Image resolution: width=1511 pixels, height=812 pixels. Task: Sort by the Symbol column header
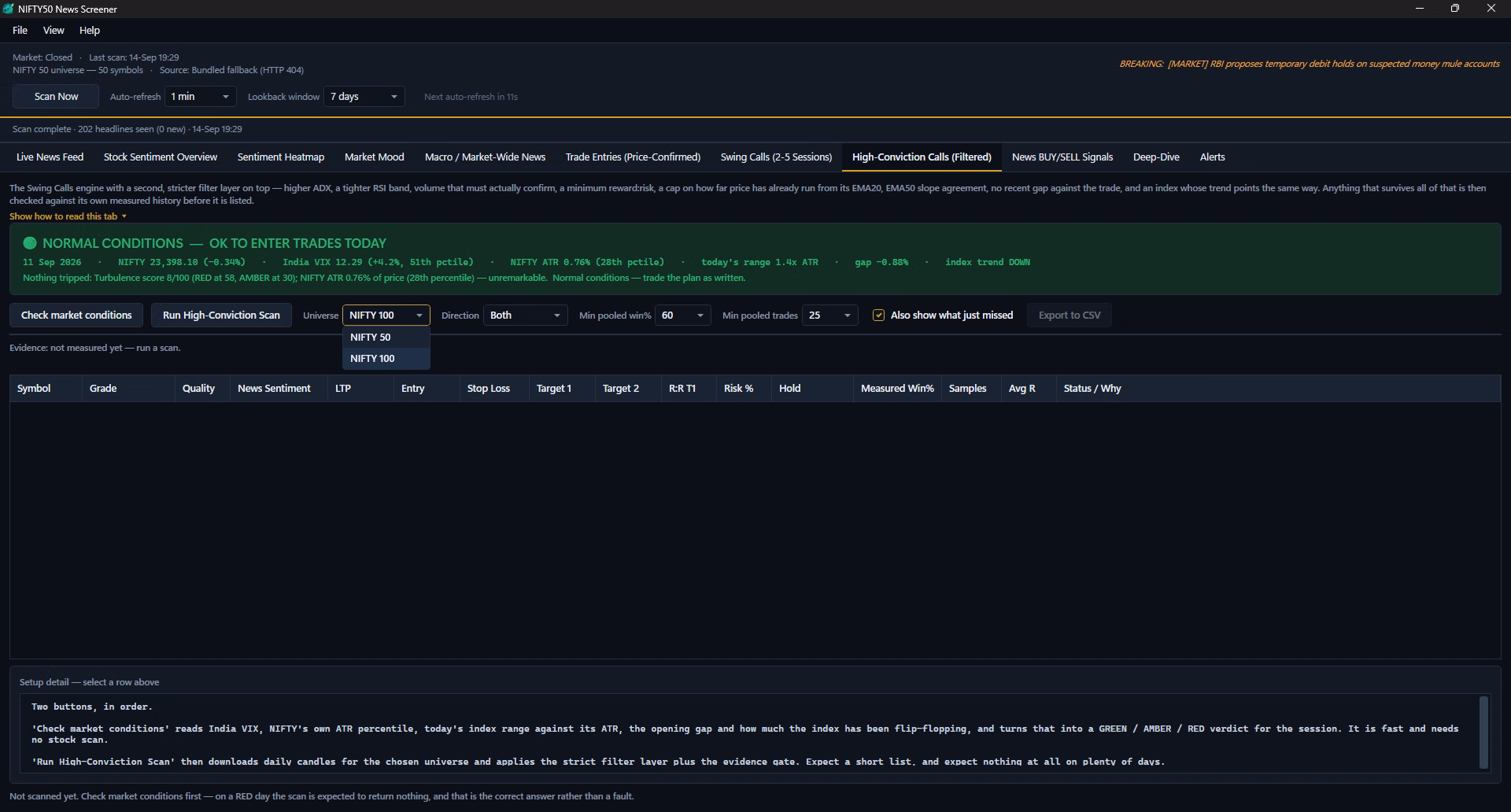point(46,389)
